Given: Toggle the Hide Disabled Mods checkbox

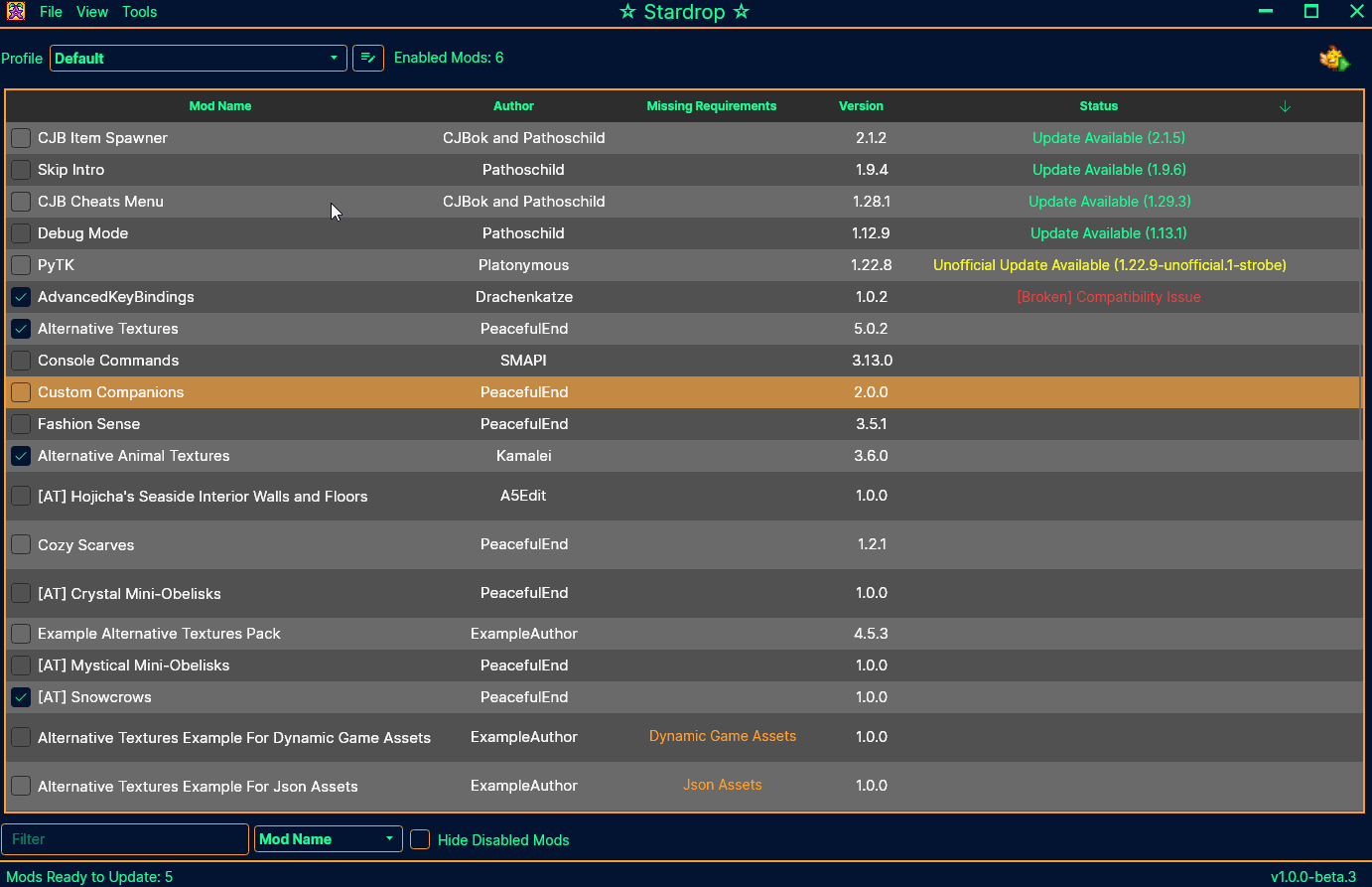Looking at the screenshot, I should pyautogui.click(x=420, y=839).
